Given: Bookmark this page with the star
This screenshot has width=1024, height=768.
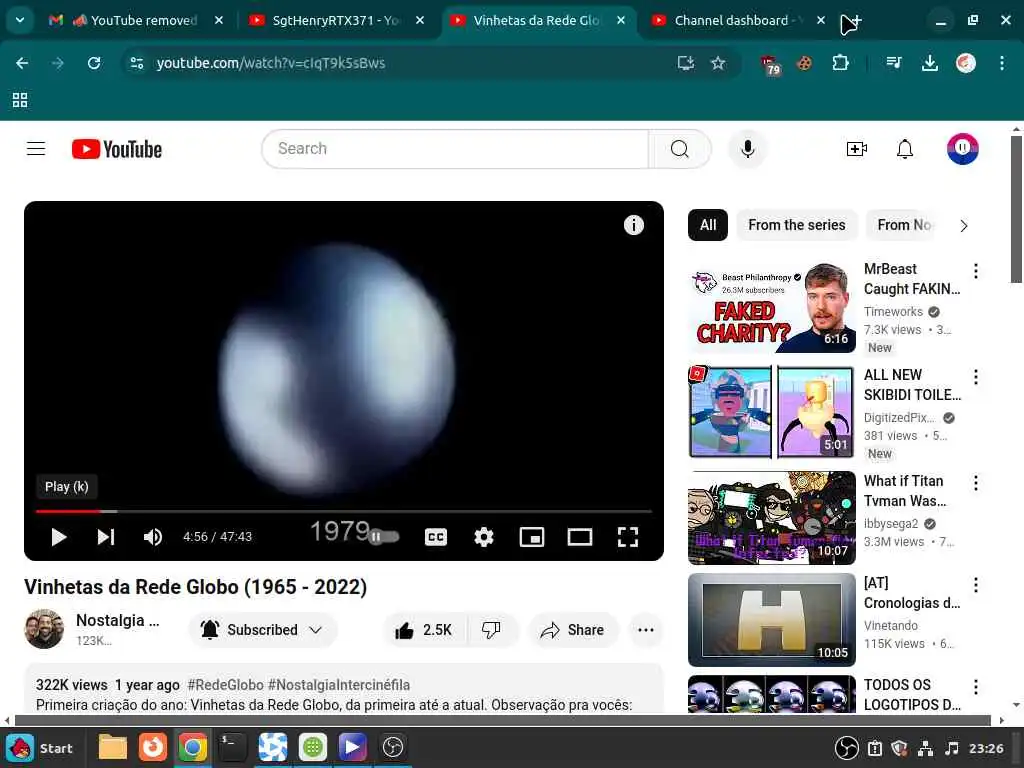Looking at the screenshot, I should (x=718, y=63).
